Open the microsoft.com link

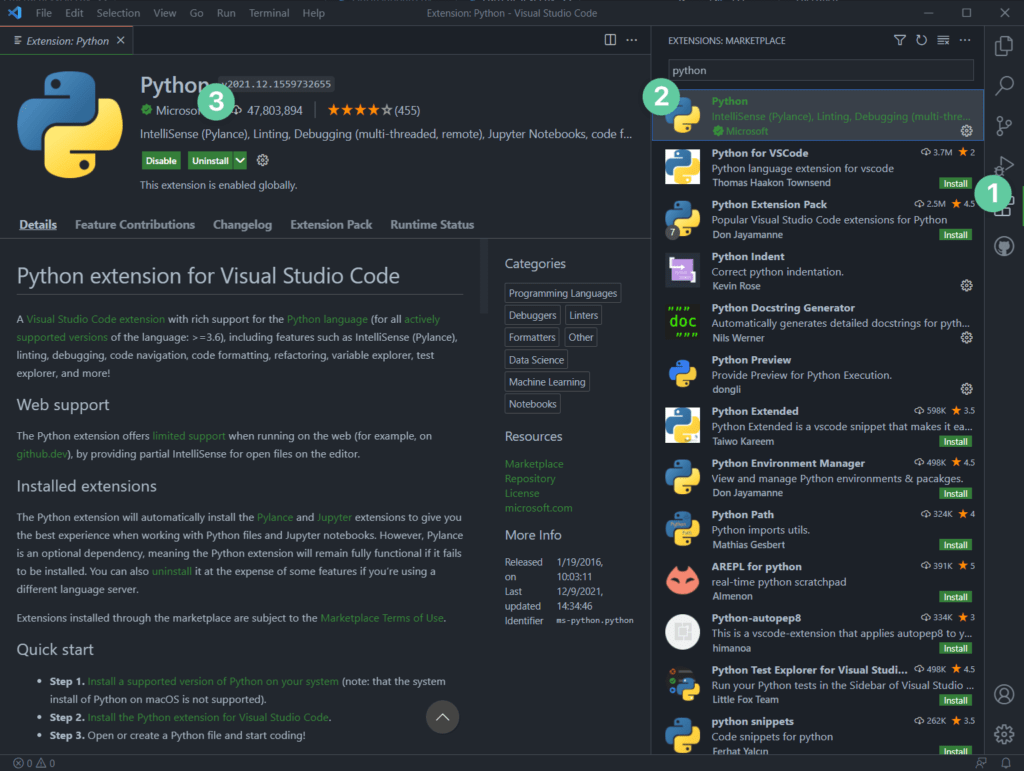(538, 508)
